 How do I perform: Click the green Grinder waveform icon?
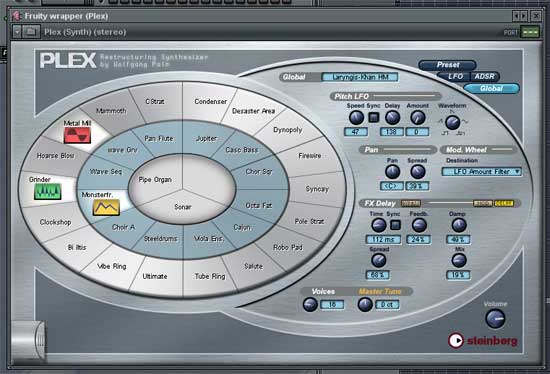(x=48, y=192)
